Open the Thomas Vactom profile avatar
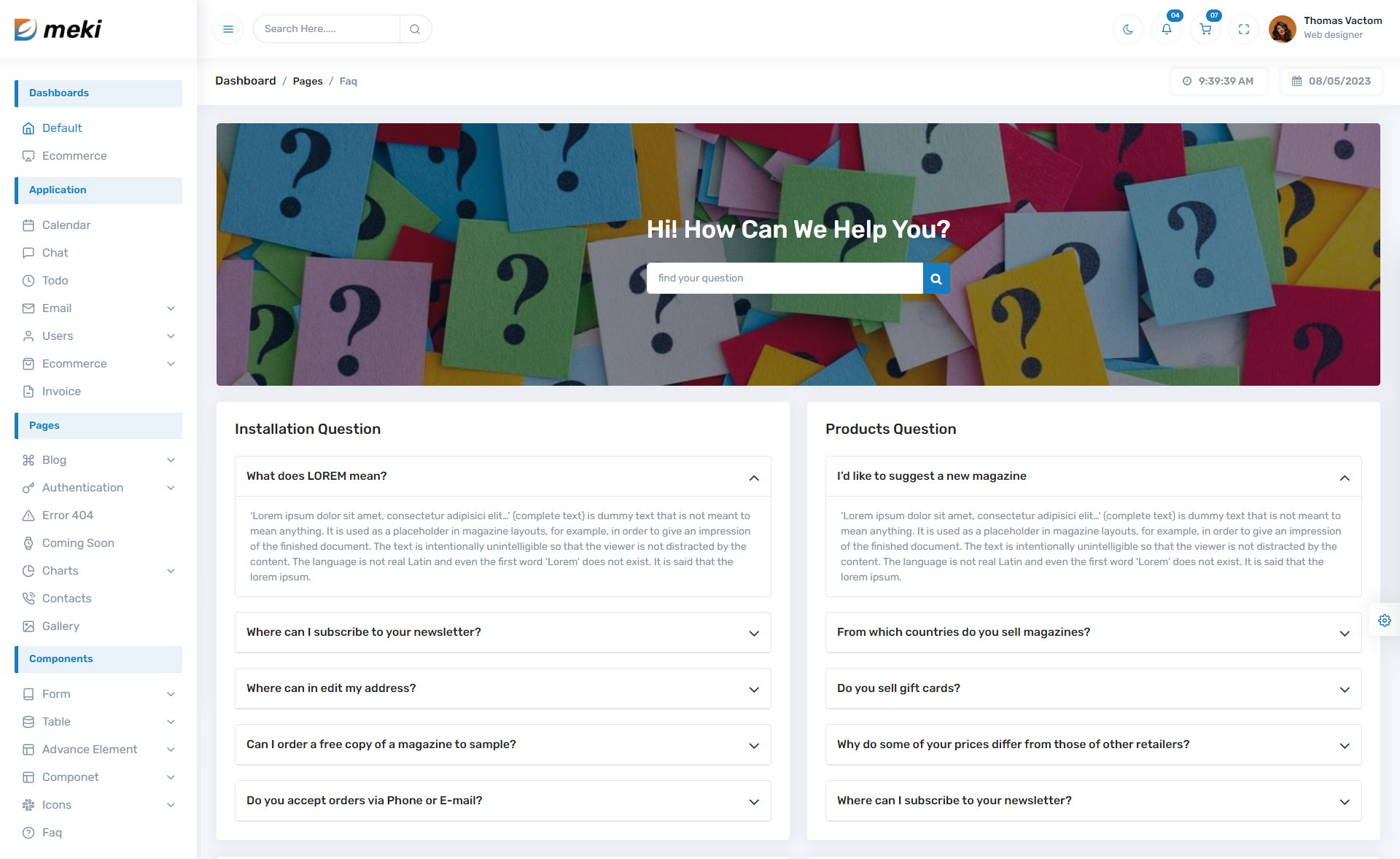This screenshot has width=1400, height=859. tap(1282, 29)
